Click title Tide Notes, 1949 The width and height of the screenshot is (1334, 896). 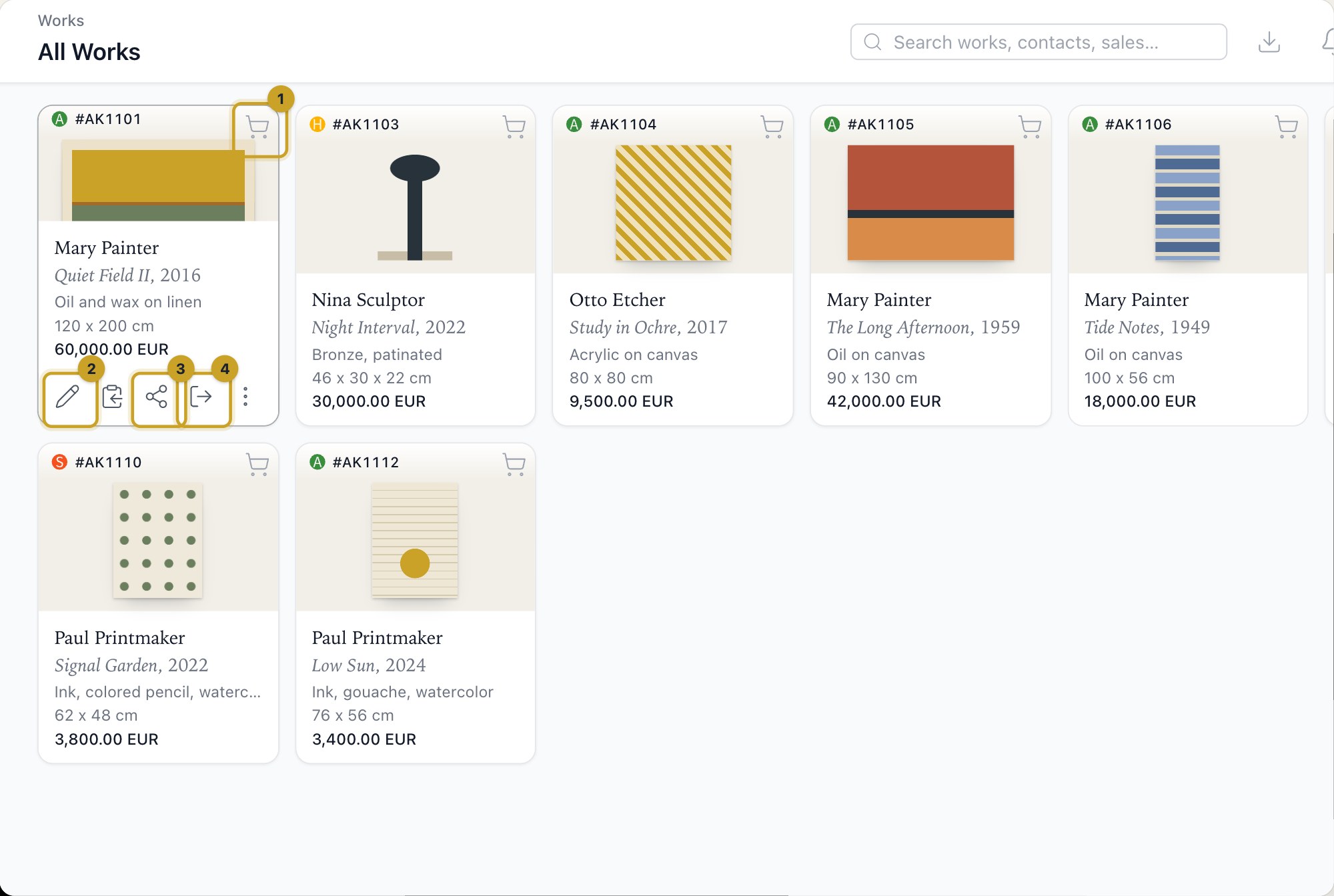[1147, 327]
